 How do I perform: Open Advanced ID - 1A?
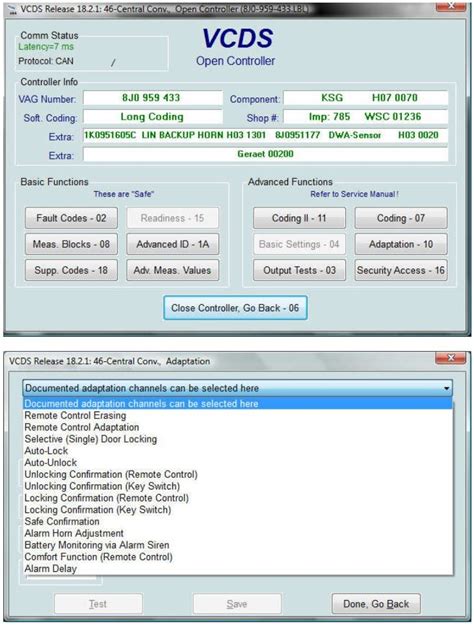173,244
